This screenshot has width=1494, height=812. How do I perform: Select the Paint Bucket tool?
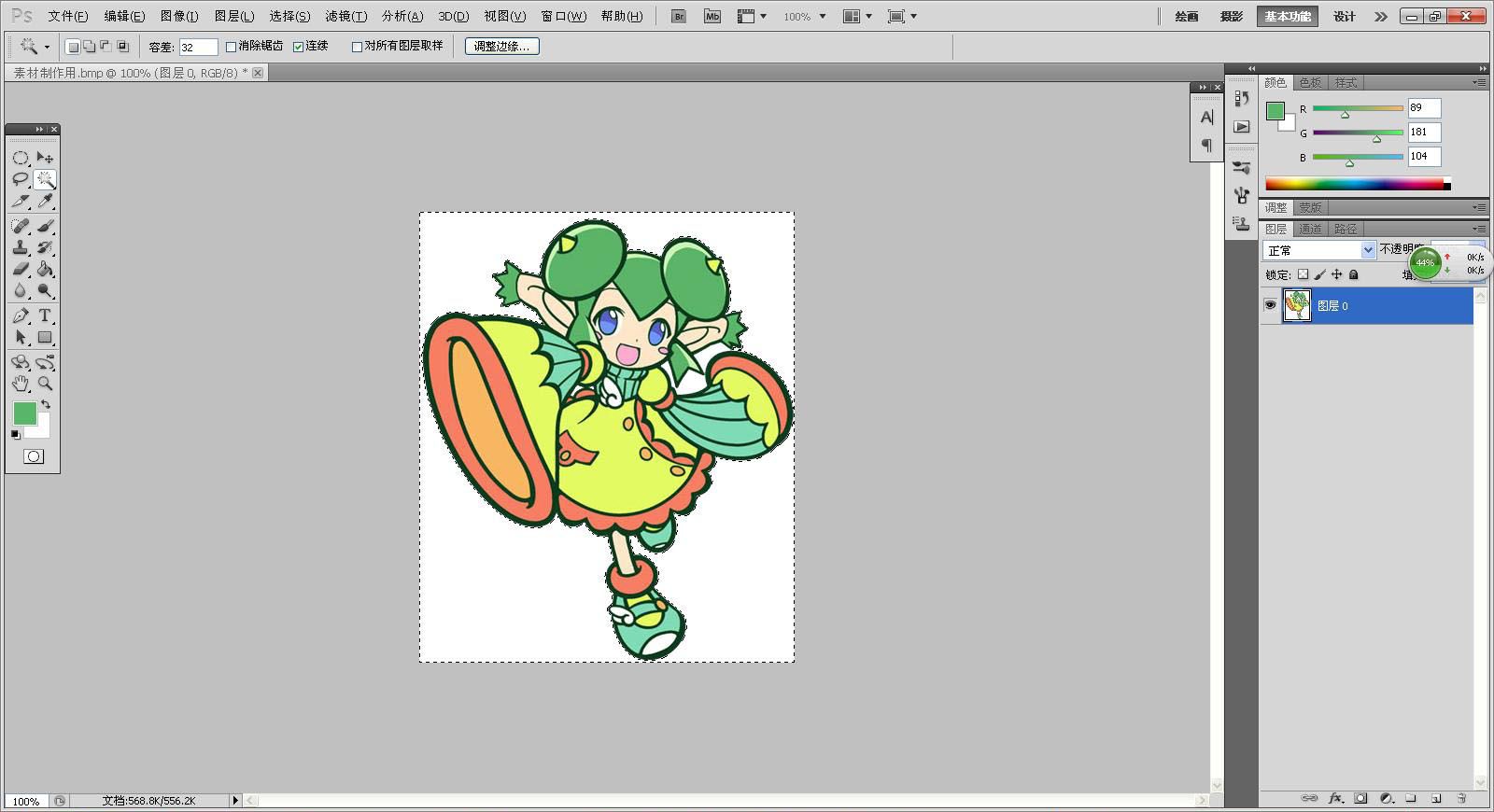pos(45,269)
